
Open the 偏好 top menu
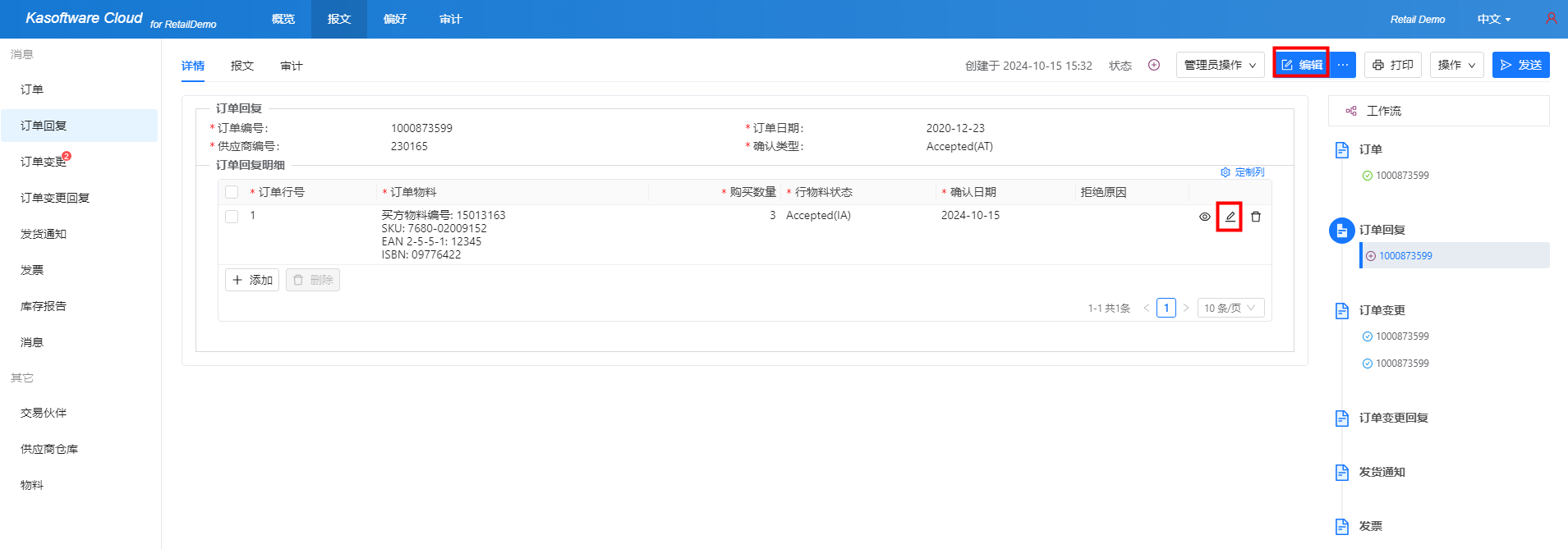[395, 19]
